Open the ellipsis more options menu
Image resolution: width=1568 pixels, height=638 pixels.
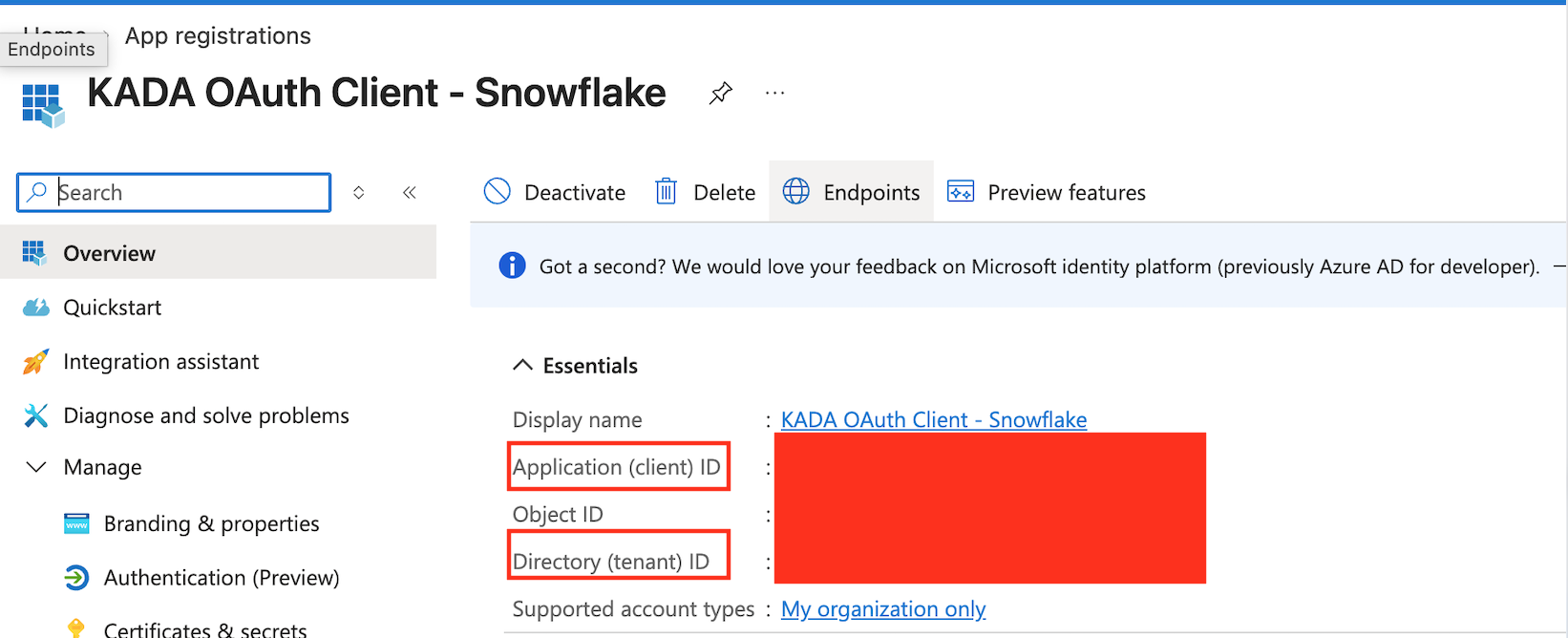[x=774, y=93]
